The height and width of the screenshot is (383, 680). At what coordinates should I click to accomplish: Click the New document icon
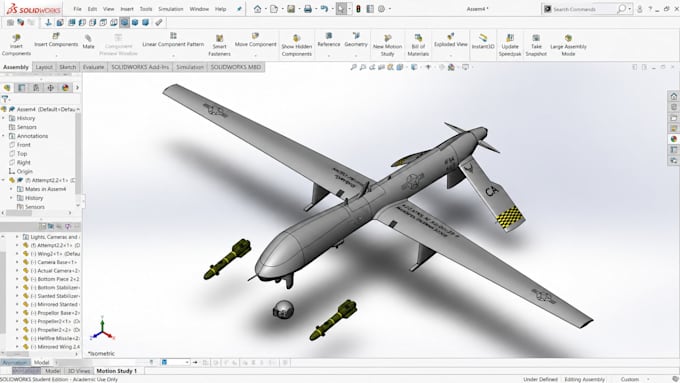274,9
